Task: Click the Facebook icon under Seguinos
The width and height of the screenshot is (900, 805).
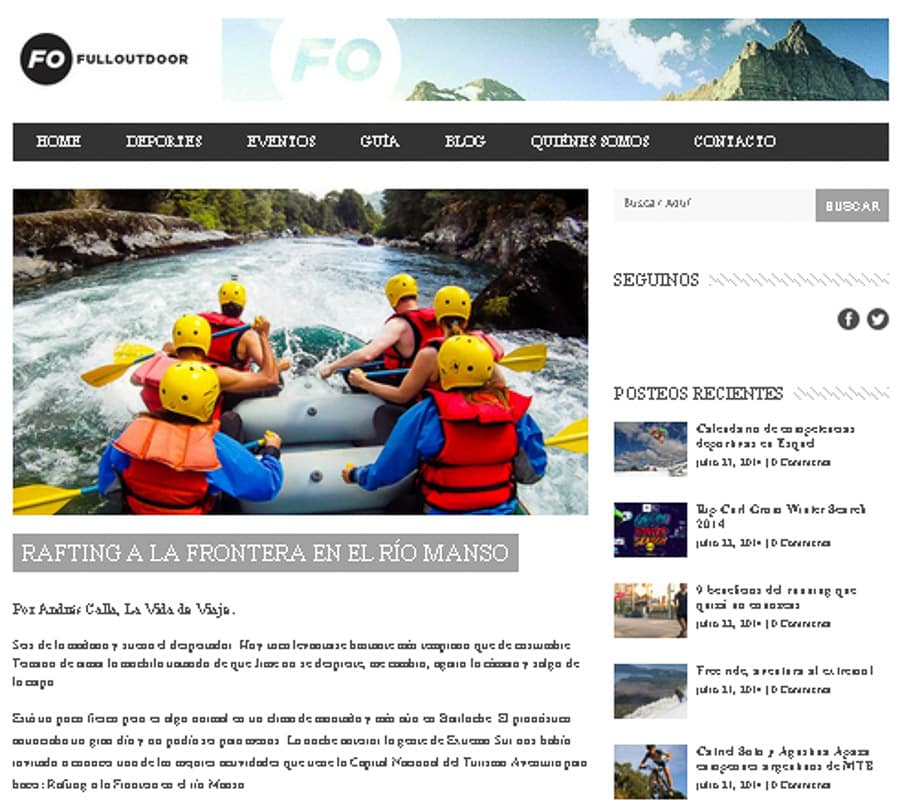Action: click(848, 319)
